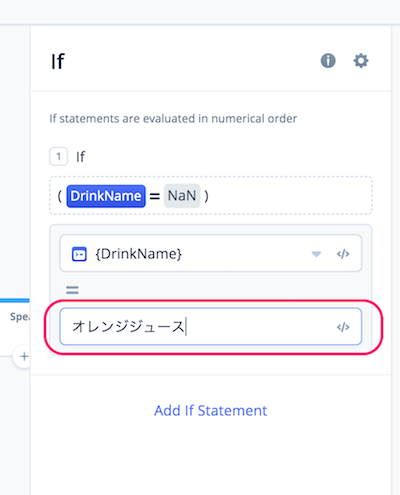Click the dashed expression preview box

tap(211, 195)
